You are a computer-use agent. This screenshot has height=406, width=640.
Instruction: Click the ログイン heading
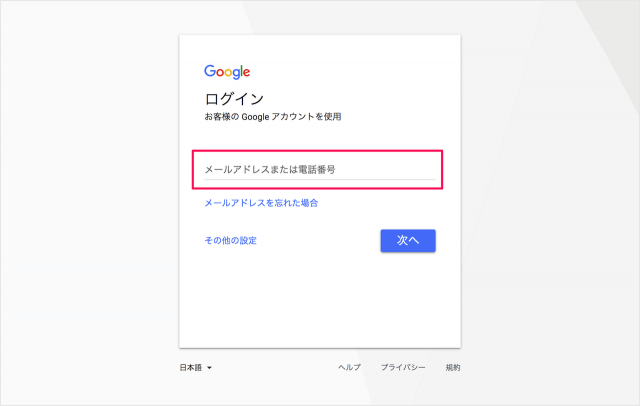click(234, 99)
